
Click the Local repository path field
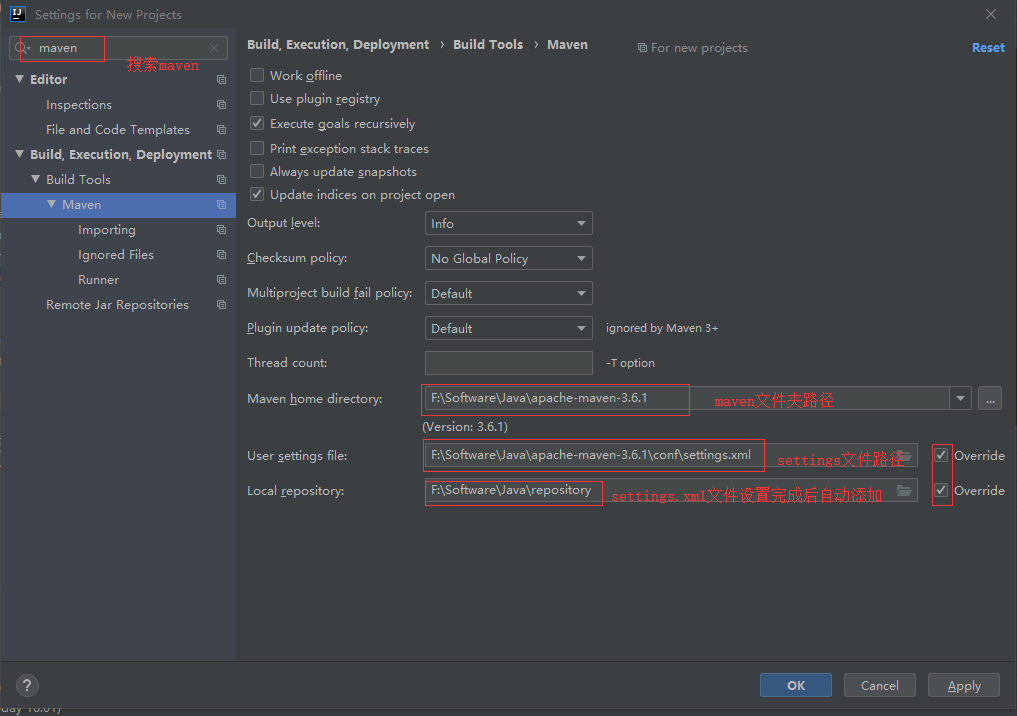pos(671,490)
